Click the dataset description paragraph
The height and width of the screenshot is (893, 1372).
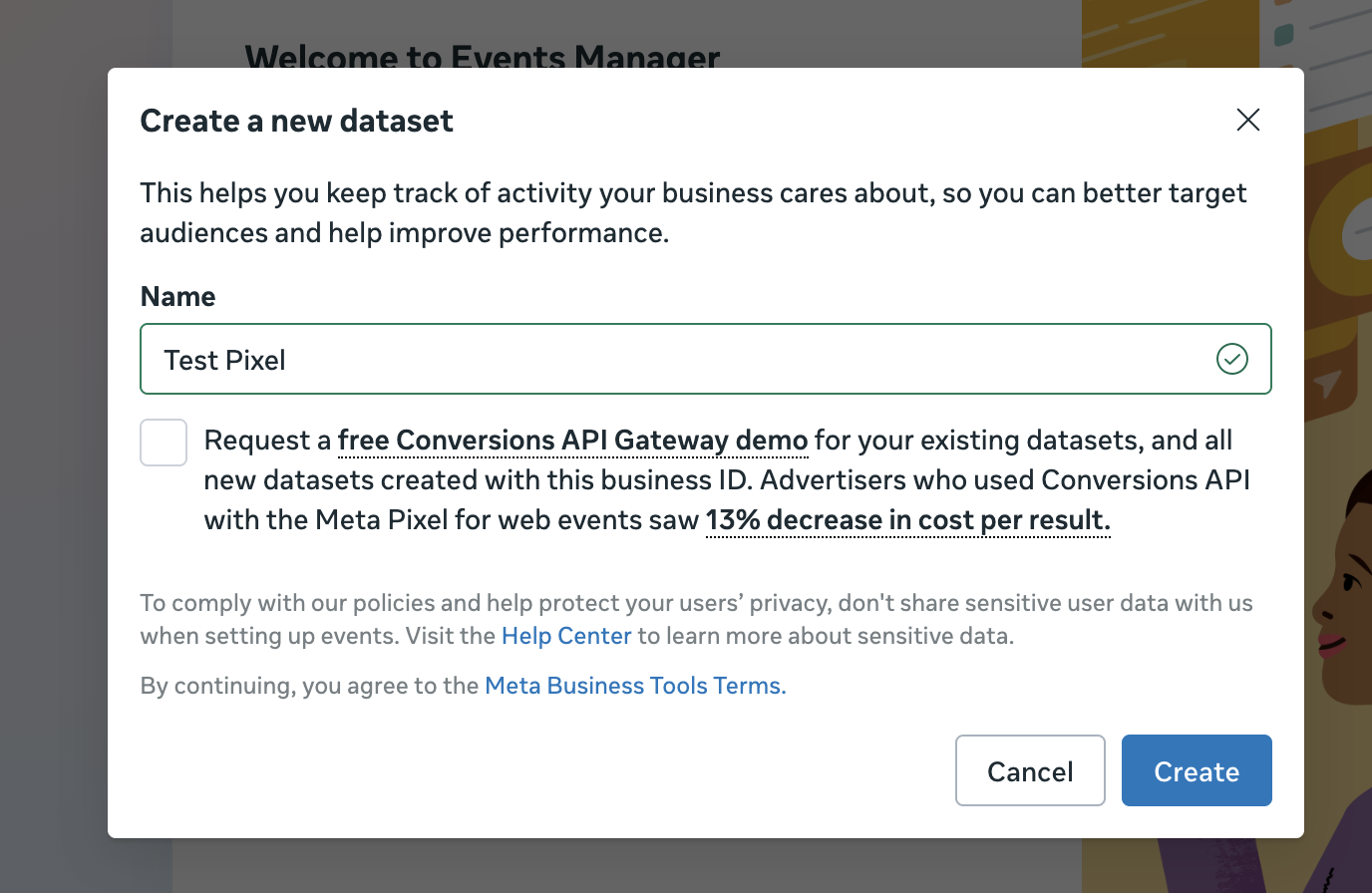[693, 213]
